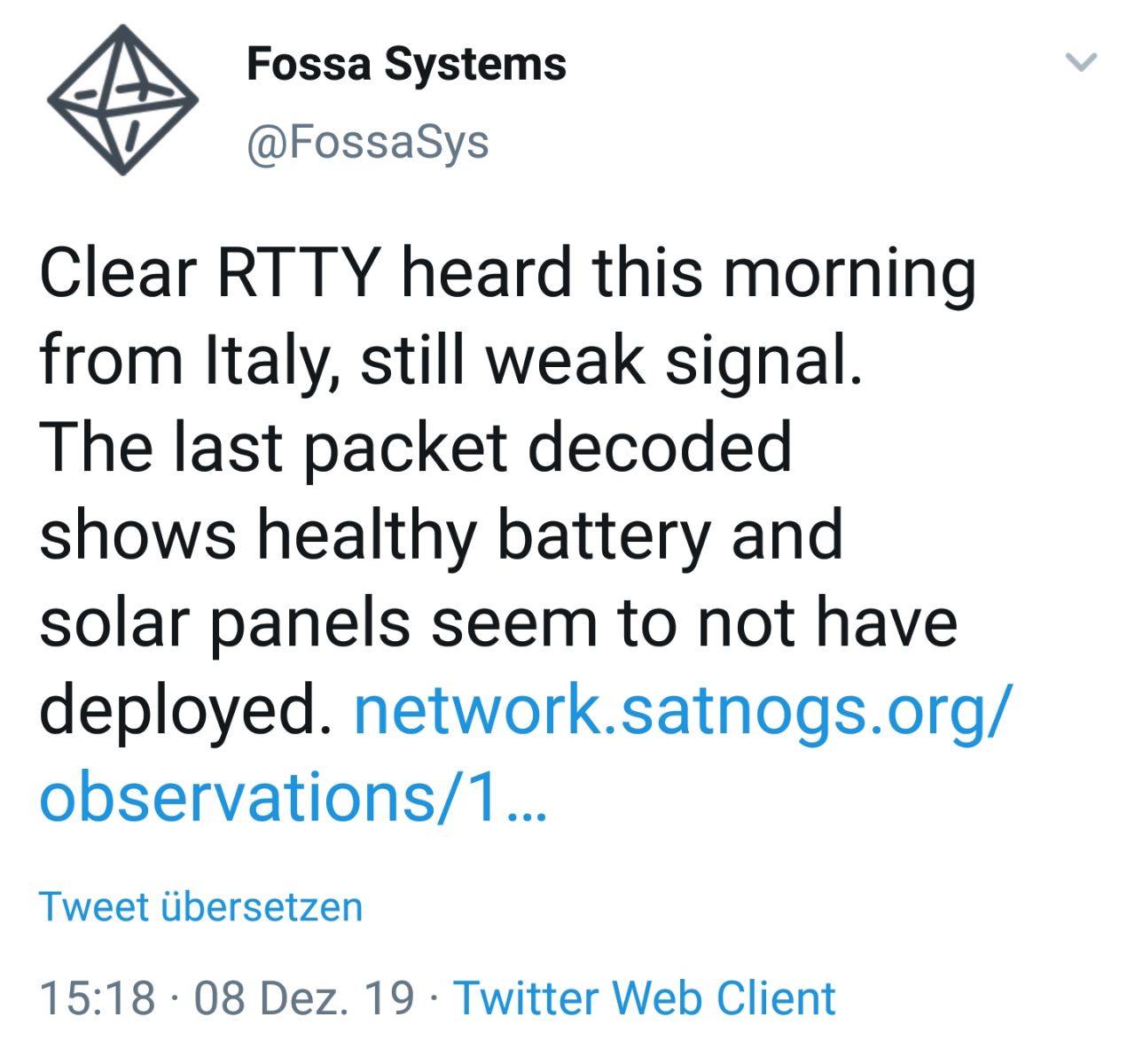This screenshot has width=1135, height=1064.
Task: Click the @FossaSys handle
Action: (x=367, y=143)
